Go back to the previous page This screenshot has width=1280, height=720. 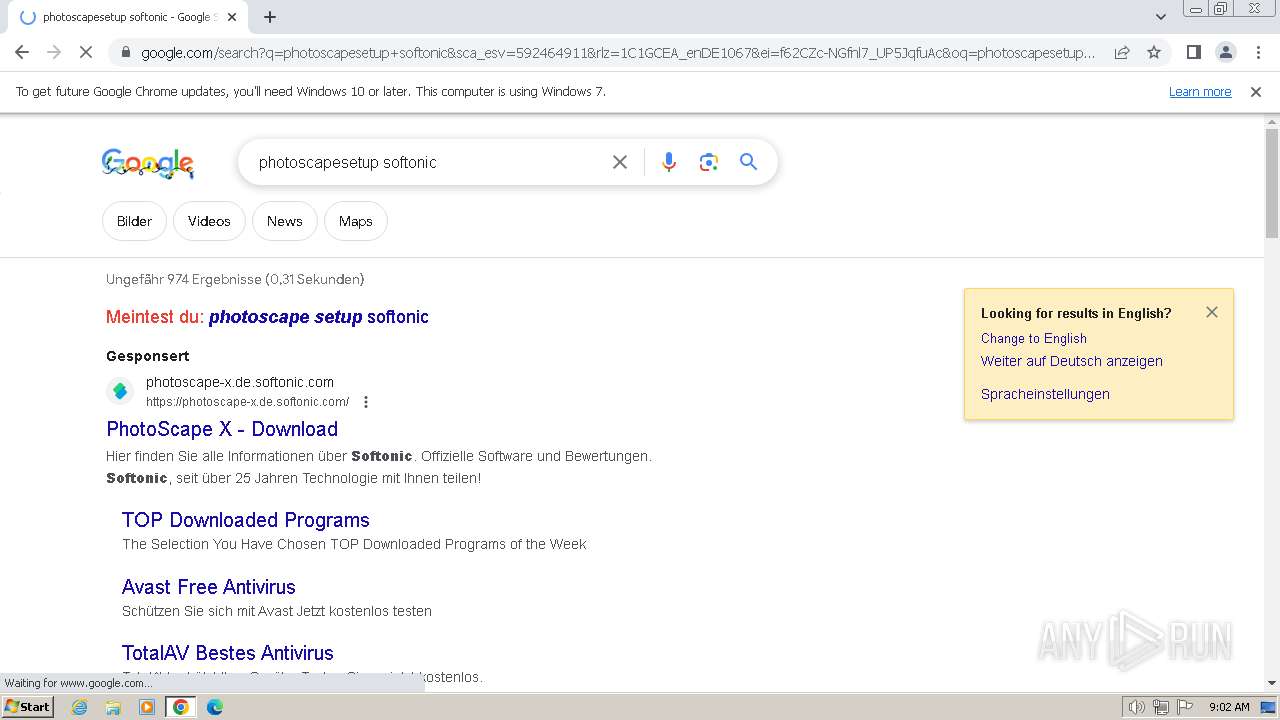click(x=22, y=52)
